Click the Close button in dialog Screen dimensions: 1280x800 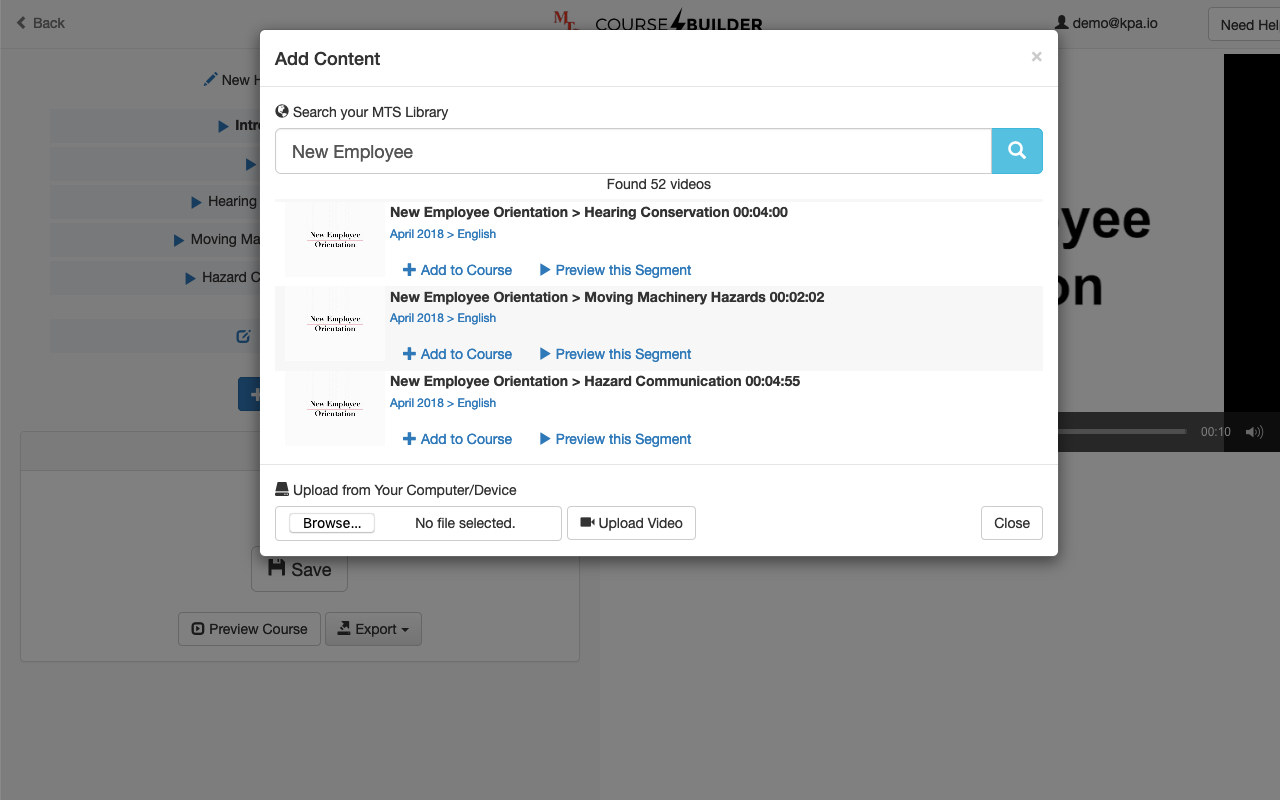(1012, 523)
